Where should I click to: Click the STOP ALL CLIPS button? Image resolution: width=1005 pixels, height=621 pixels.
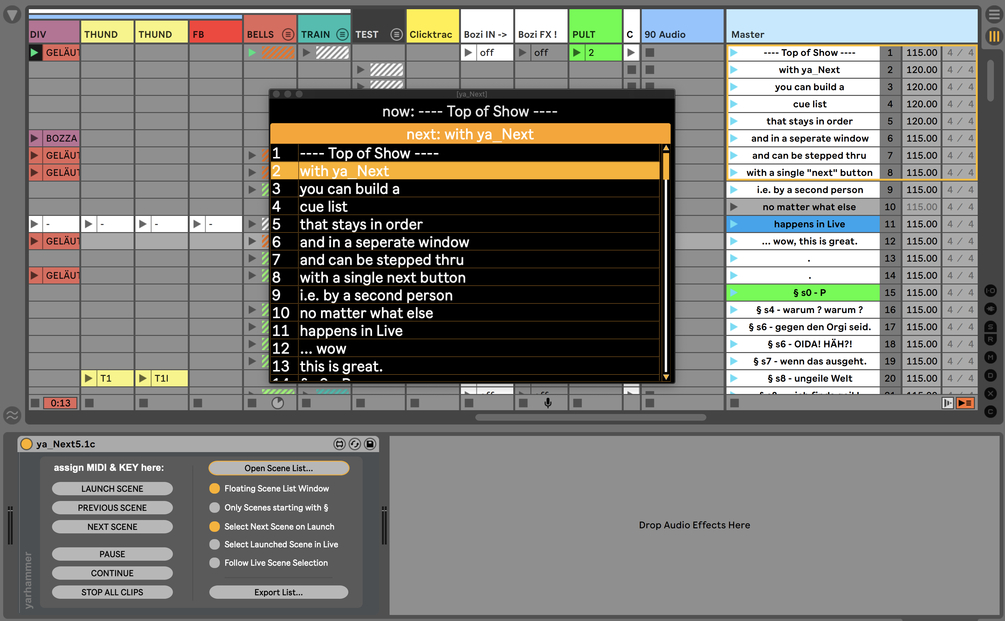[x=112, y=592]
